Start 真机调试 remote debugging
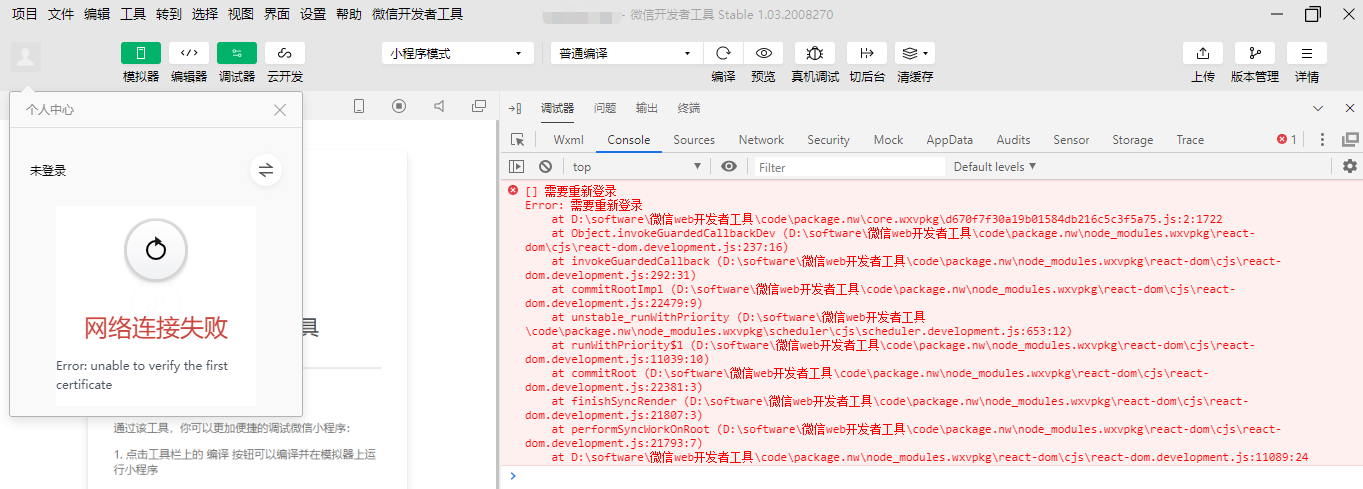 pos(815,53)
